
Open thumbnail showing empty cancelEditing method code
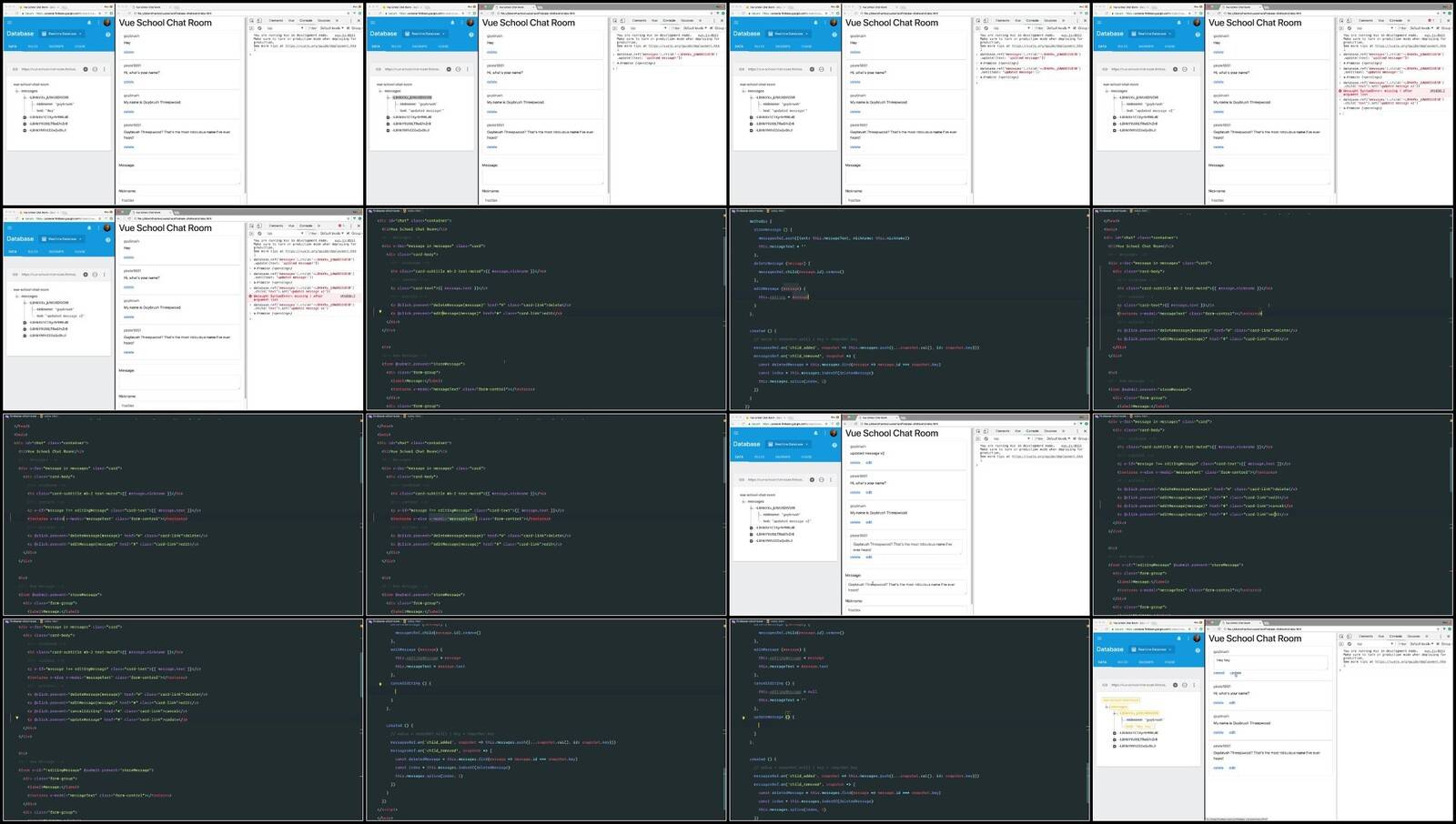pos(546,720)
